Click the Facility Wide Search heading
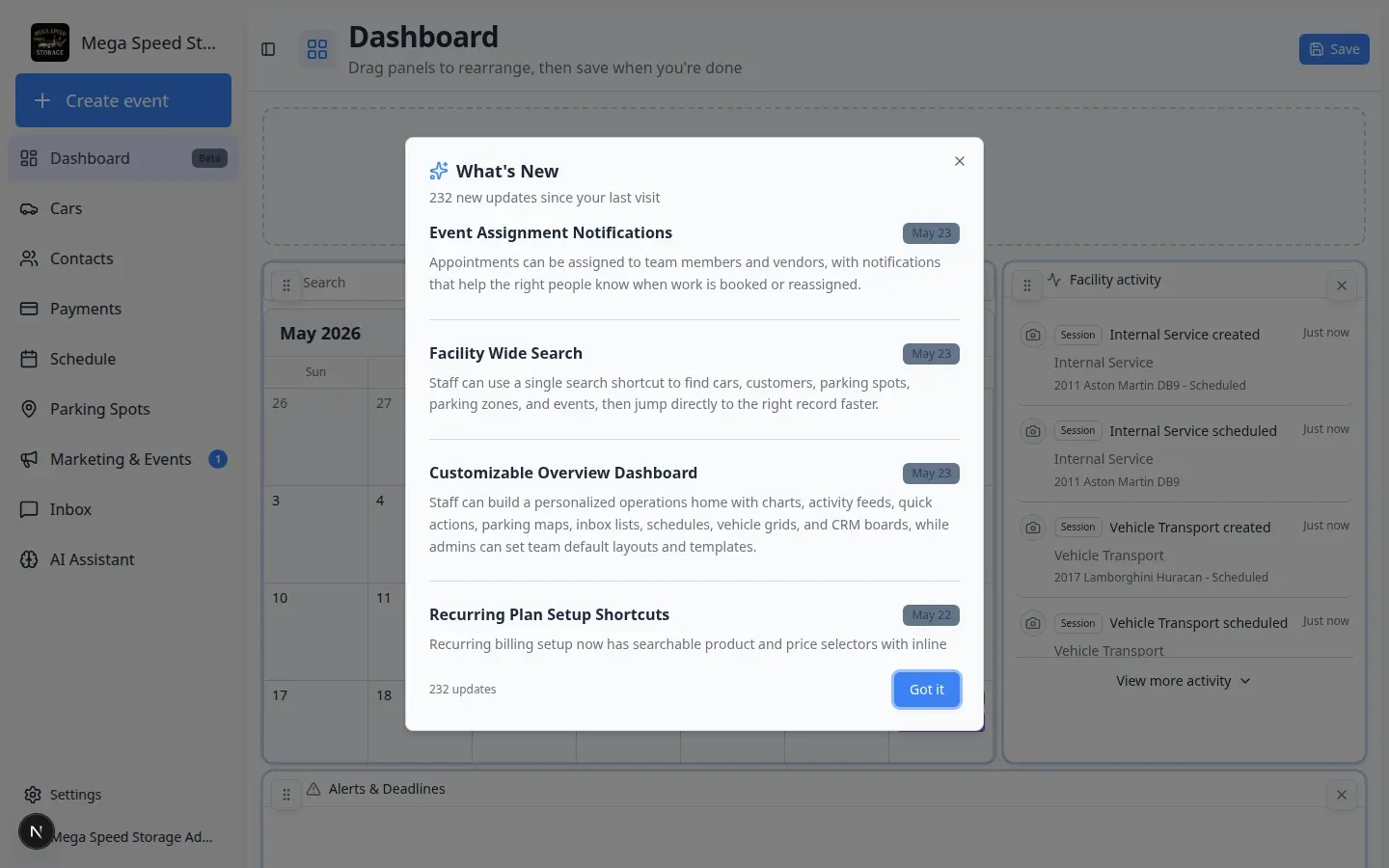Screen dimensions: 1389x868 coord(505,353)
